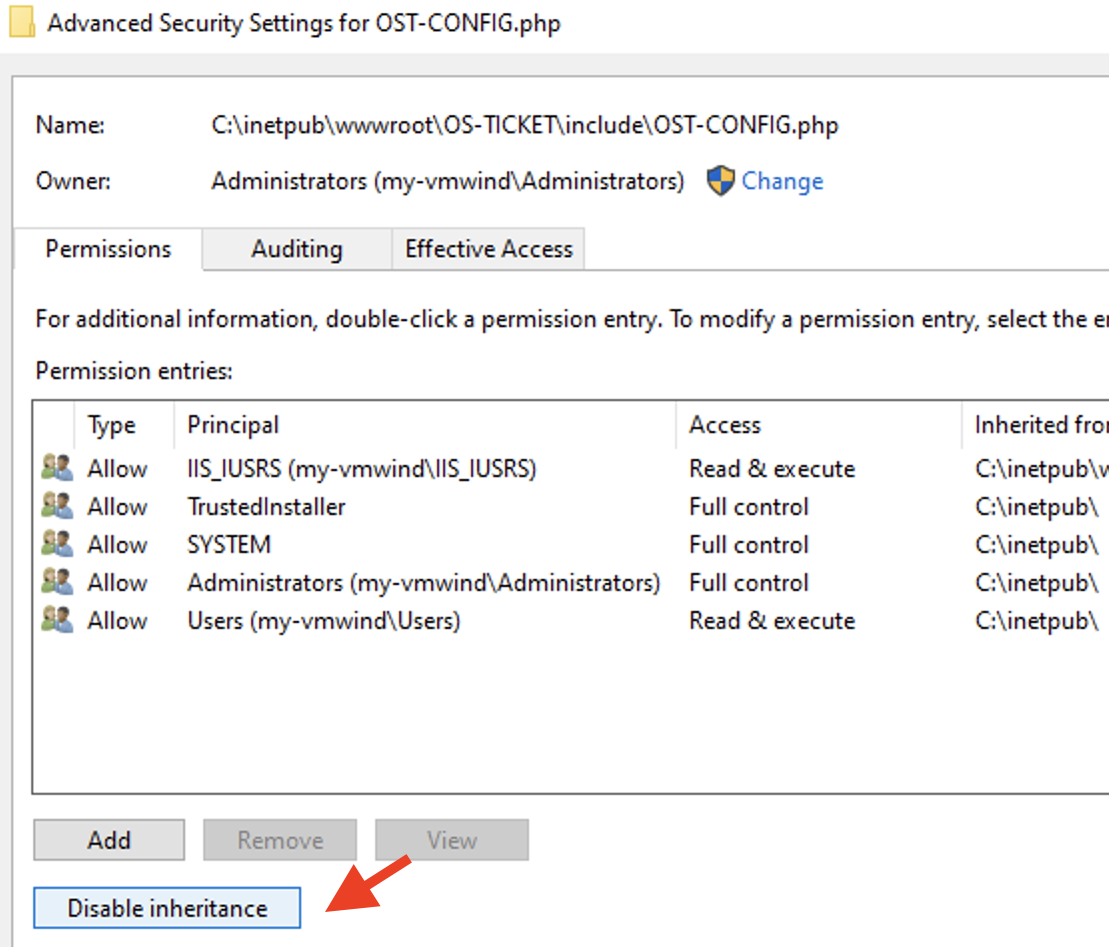Screen dimensions: 1109x947
Task: Click the Inherited from column header
Action: [x=1040, y=425]
